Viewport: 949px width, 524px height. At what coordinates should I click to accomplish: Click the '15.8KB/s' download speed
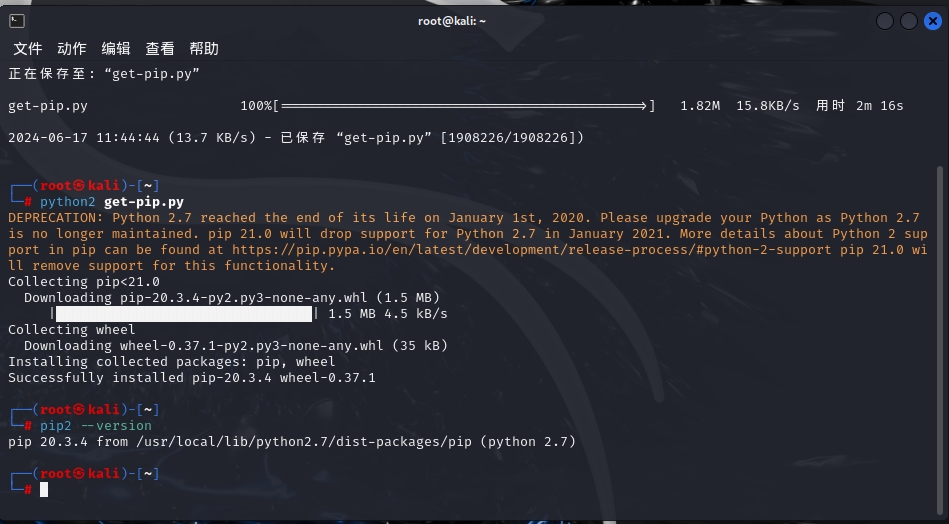coord(767,106)
